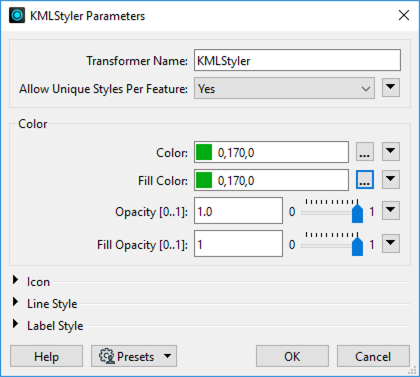Click the arrow menu beside Color field

tap(391, 152)
